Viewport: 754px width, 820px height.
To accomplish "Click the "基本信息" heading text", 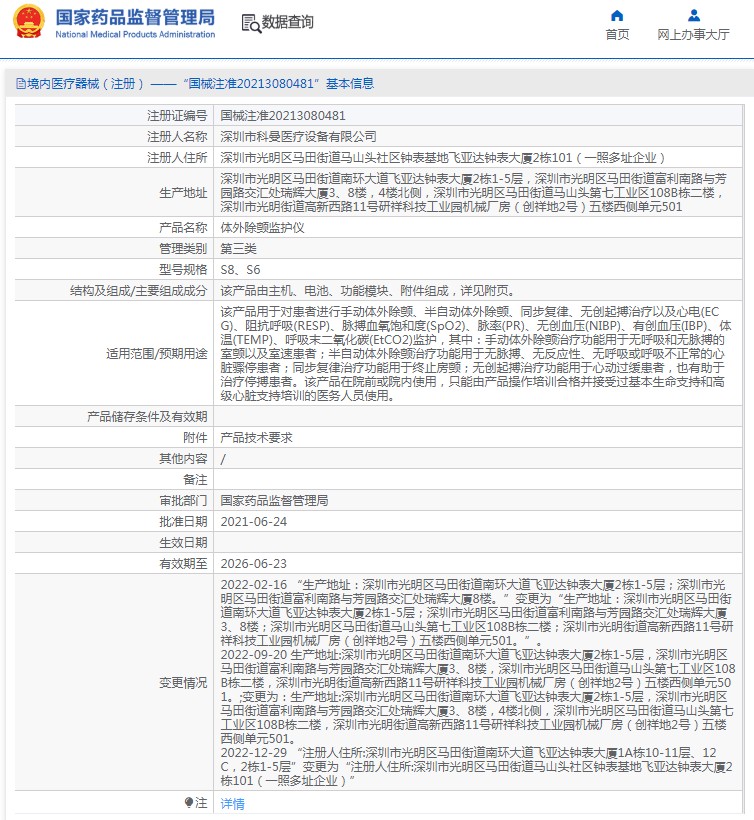I will [350, 84].
